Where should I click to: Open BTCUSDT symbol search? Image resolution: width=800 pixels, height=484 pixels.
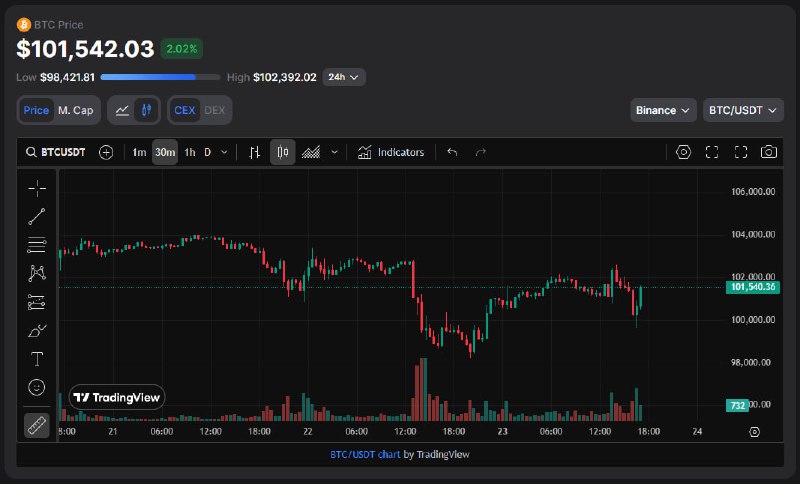coord(56,152)
